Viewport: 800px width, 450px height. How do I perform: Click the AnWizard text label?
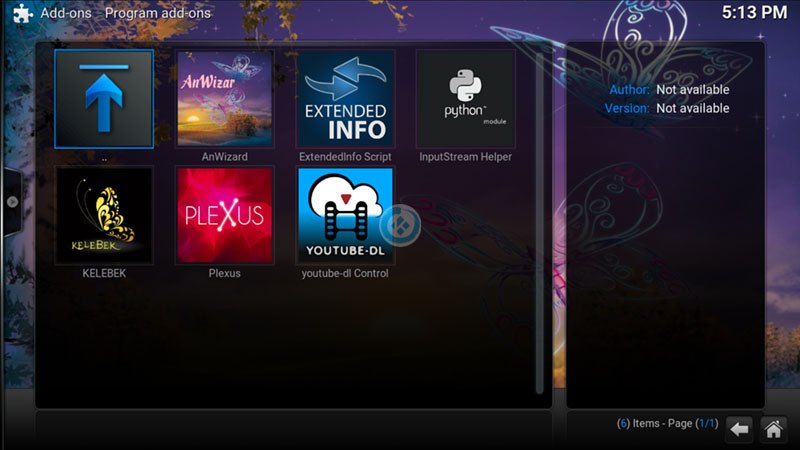224,157
